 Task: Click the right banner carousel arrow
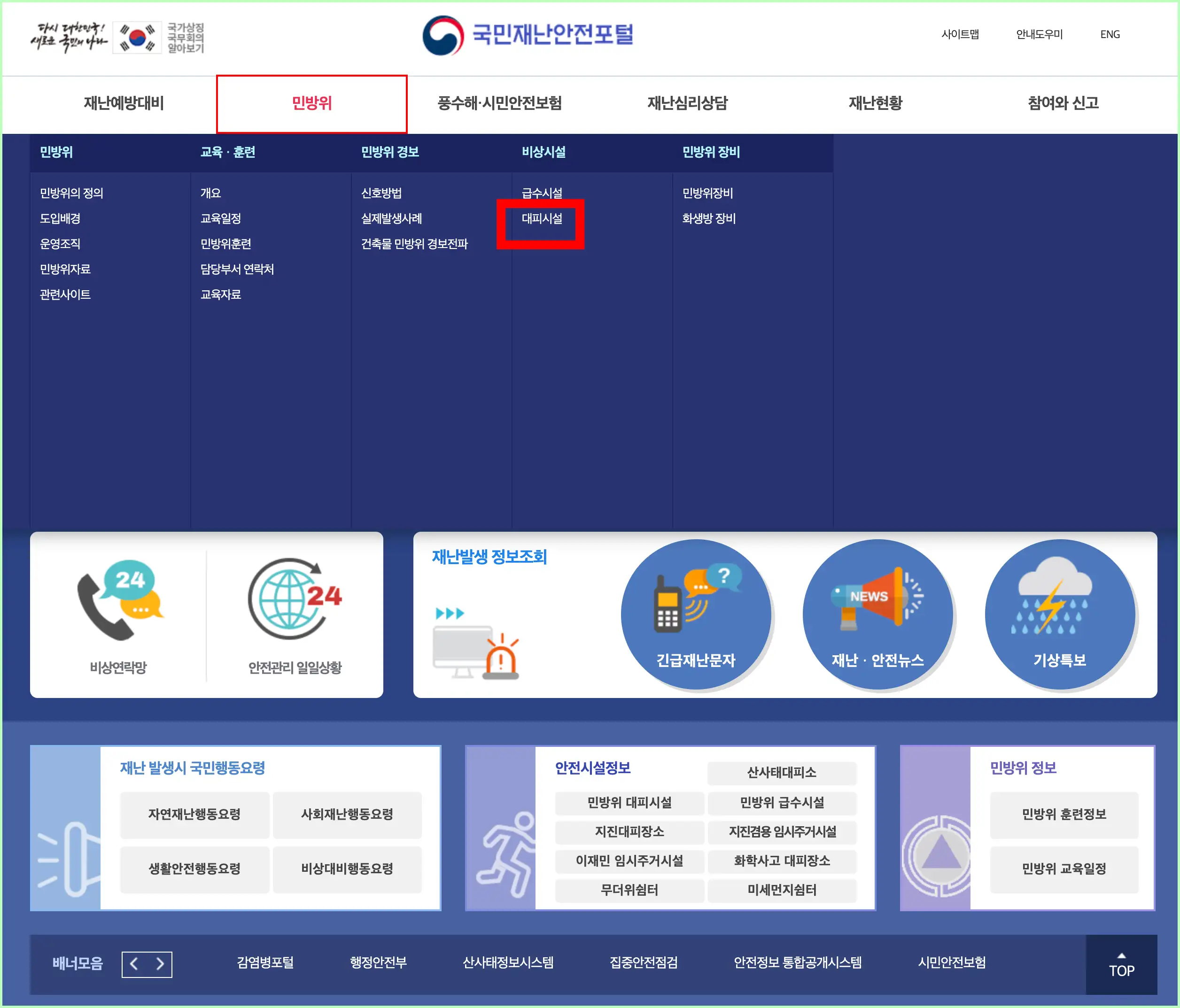(x=160, y=964)
